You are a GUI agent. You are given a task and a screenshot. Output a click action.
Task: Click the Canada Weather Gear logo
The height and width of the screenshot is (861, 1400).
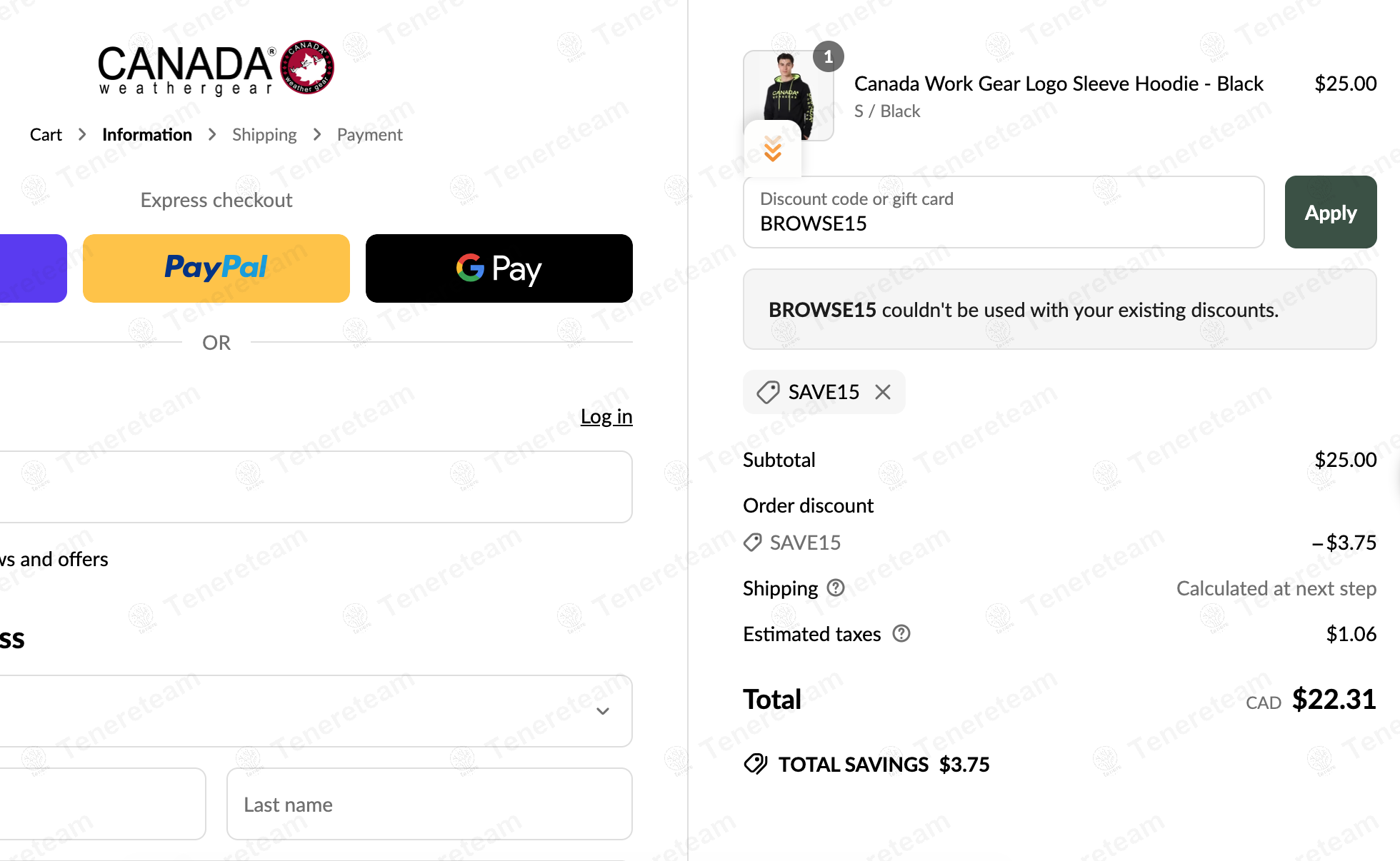(216, 68)
